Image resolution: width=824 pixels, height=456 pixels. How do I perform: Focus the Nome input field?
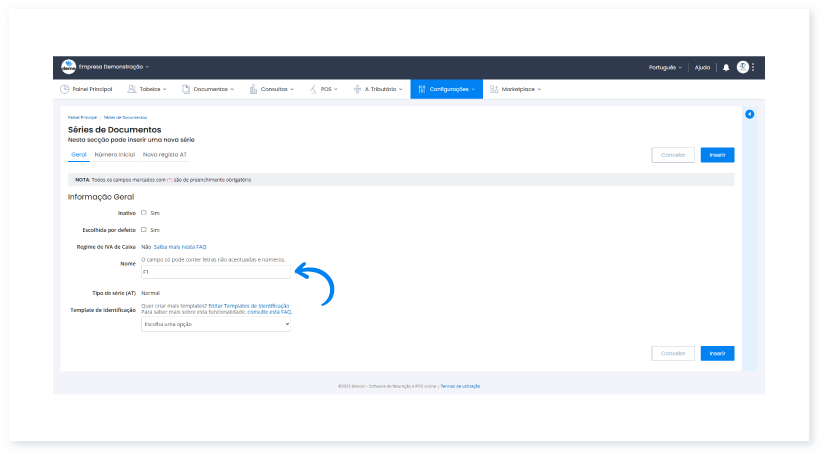tap(216, 272)
